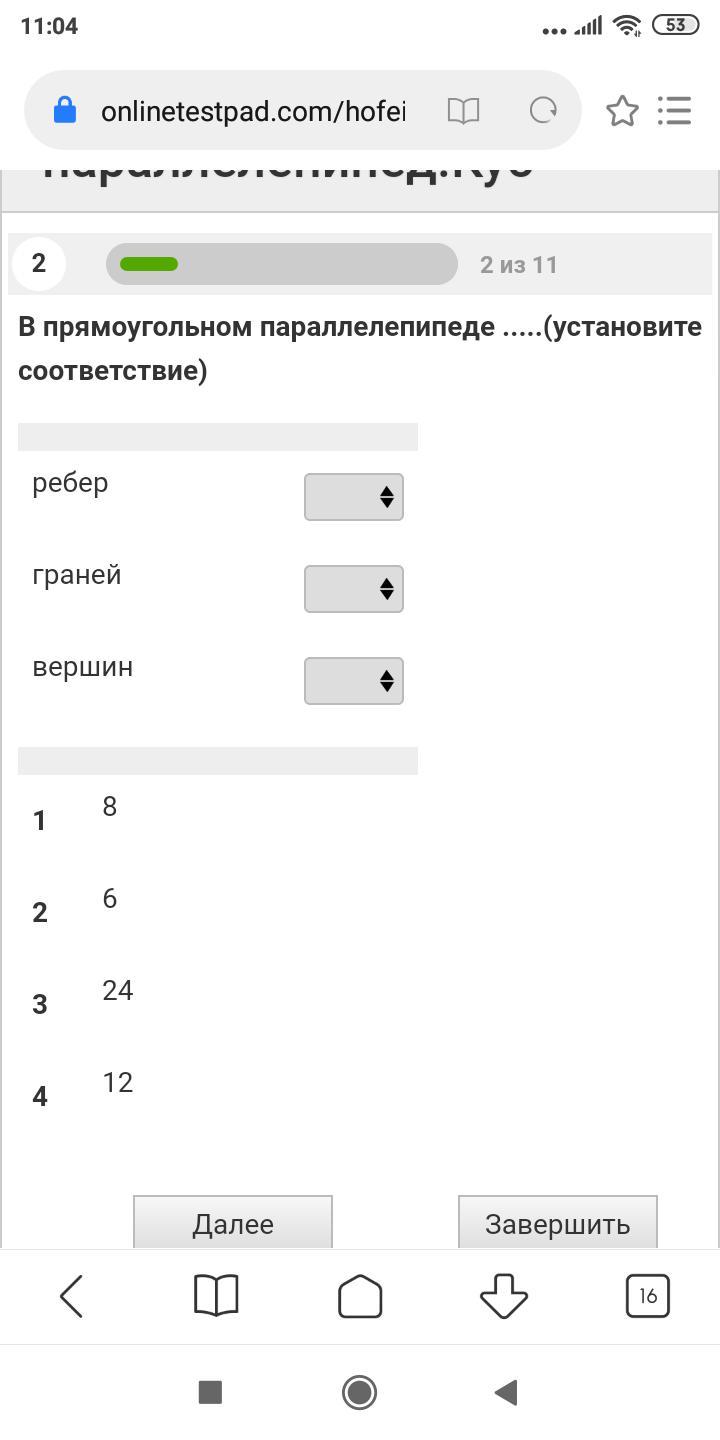Tap the secure lock icon
This screenshot has width=720, height=1440.
65,111
